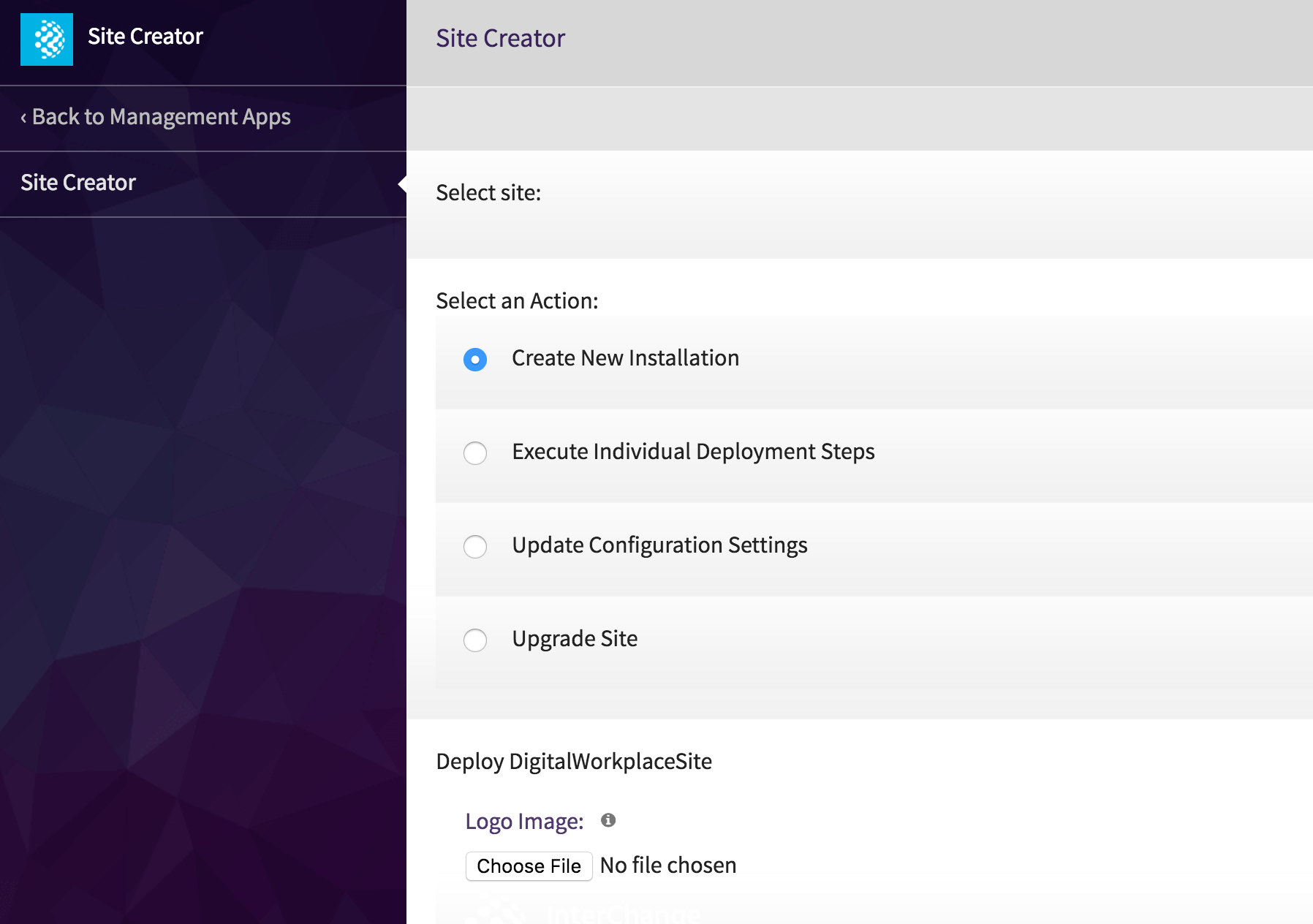Click the Site Creator app logo icon
Image resolution: width=1313 pixels, height=924 pixels.
pyautogui.click(x=47, y=38)
